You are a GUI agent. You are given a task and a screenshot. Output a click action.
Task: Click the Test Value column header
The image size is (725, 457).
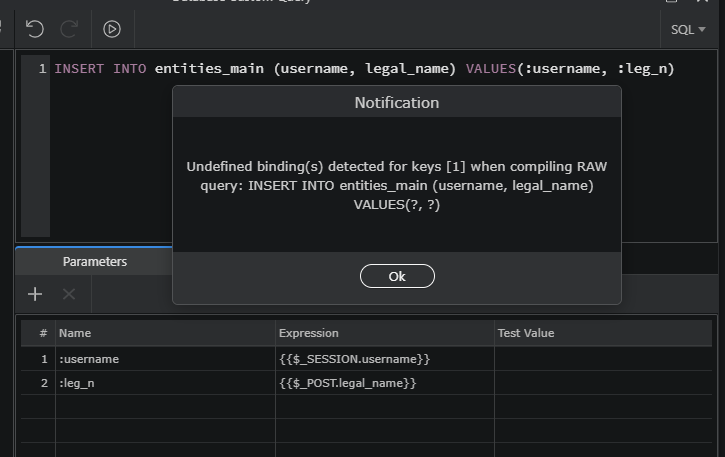603,333
